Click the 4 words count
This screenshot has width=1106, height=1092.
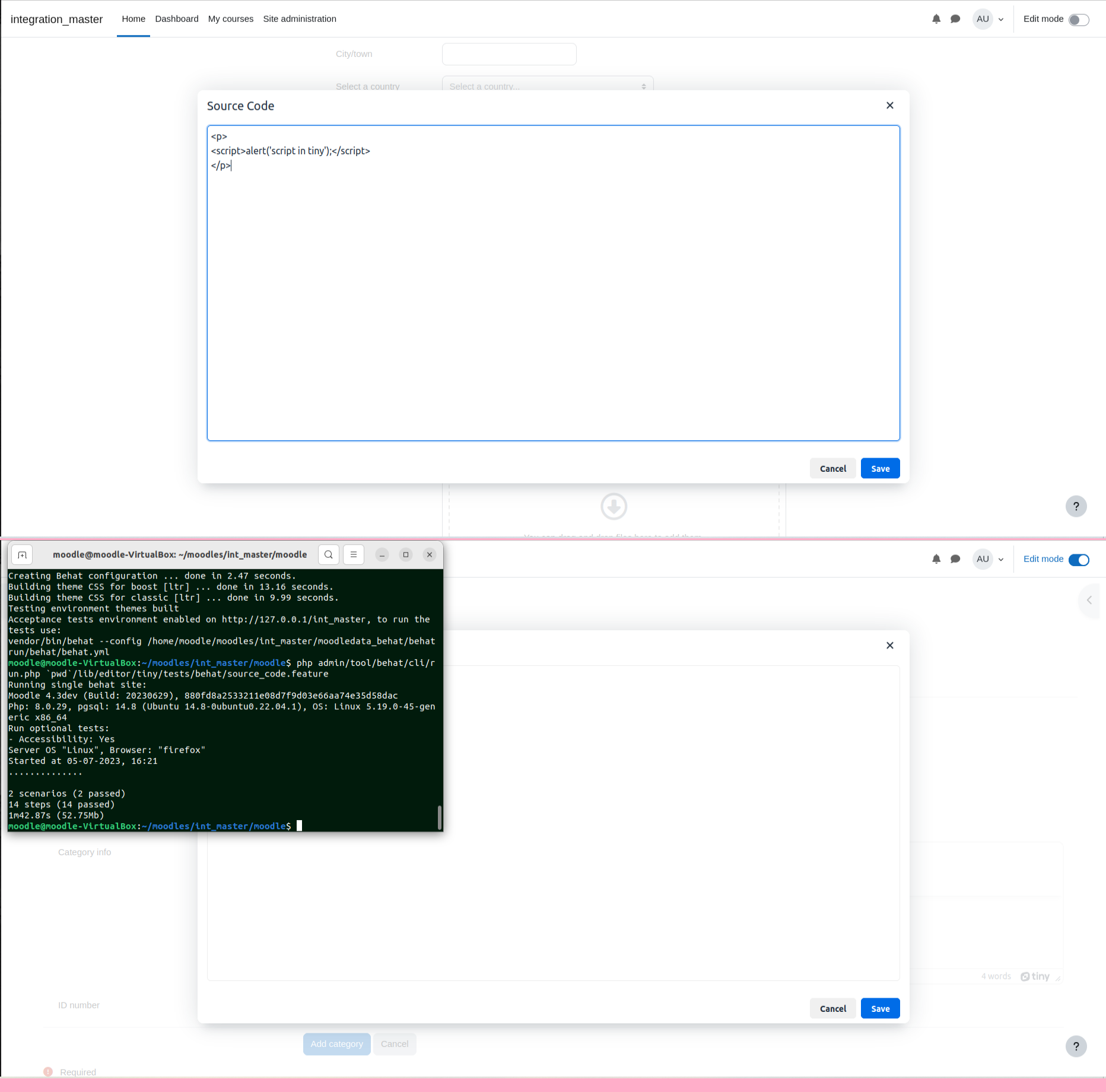click(996, 976)
